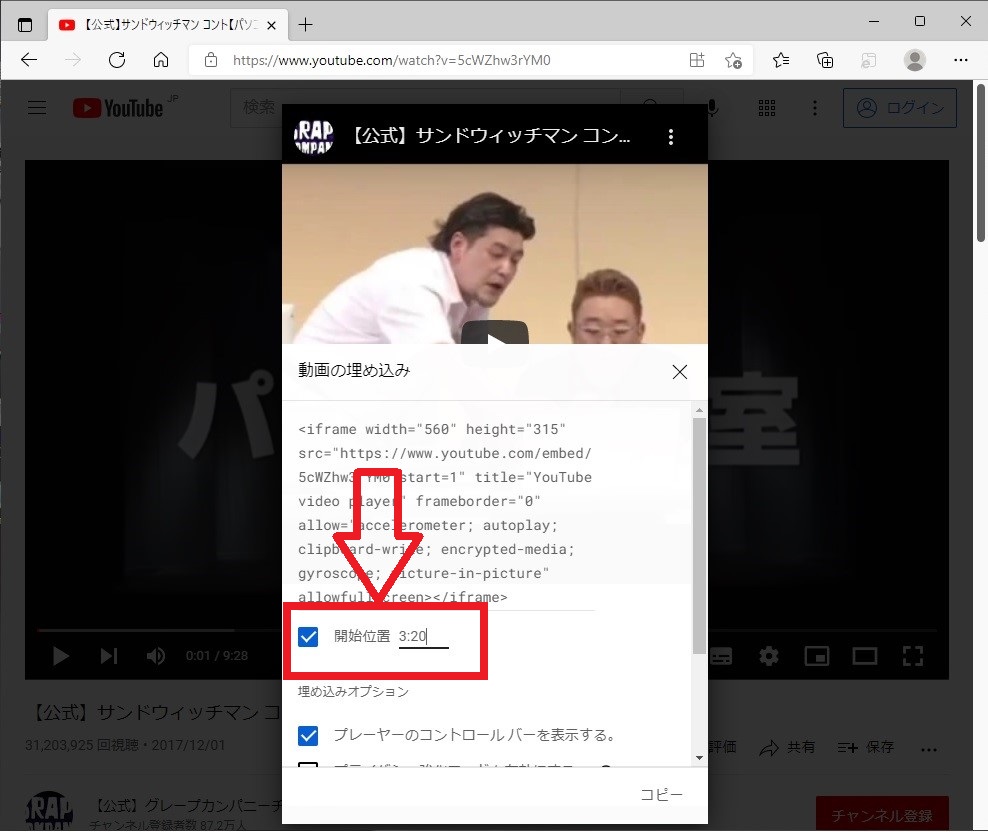
Task: Click the channel logo in embed preview
Action: pyautogui.click(x=314, y=137)
